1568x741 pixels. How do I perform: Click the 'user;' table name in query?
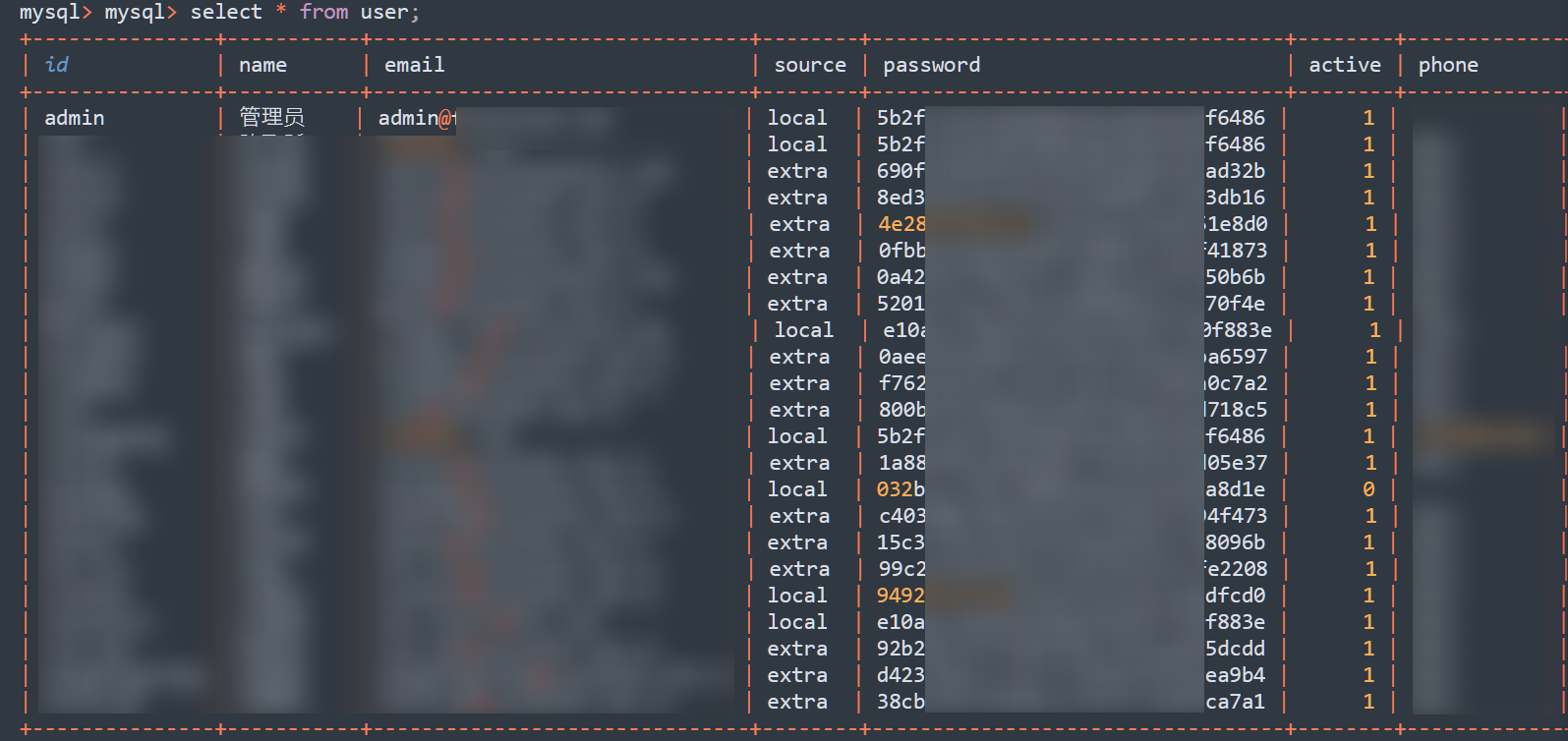click(390, 12)
